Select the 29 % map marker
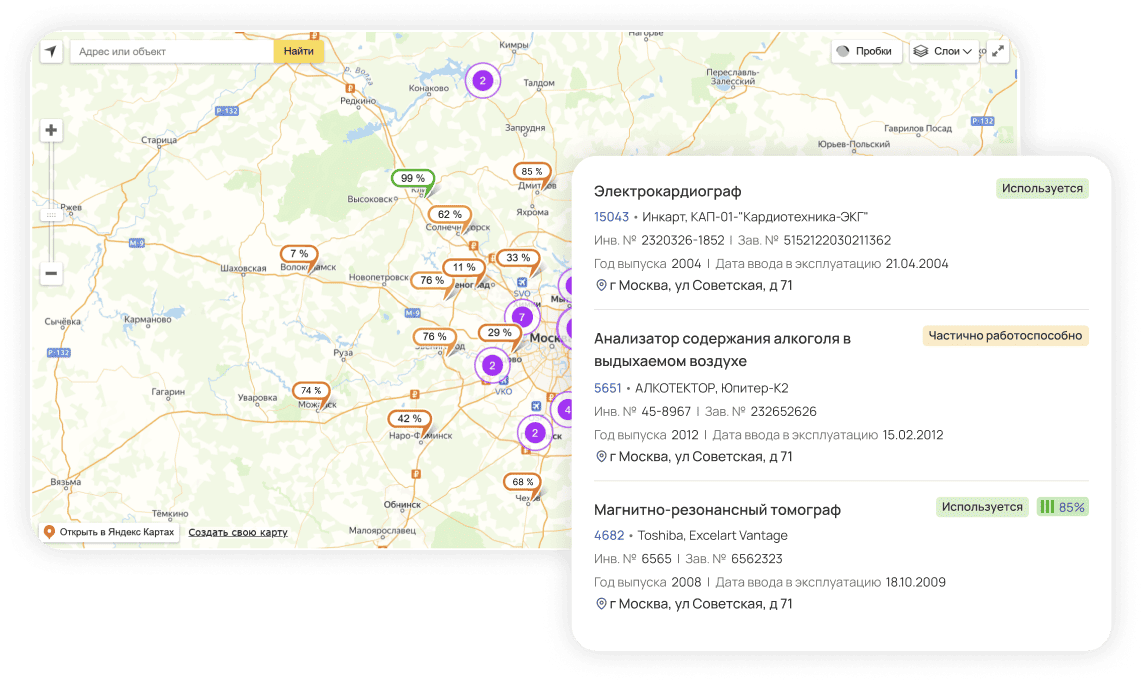Image resolution: width=1142 pixels, height=681 pixels. click(500, 333)
